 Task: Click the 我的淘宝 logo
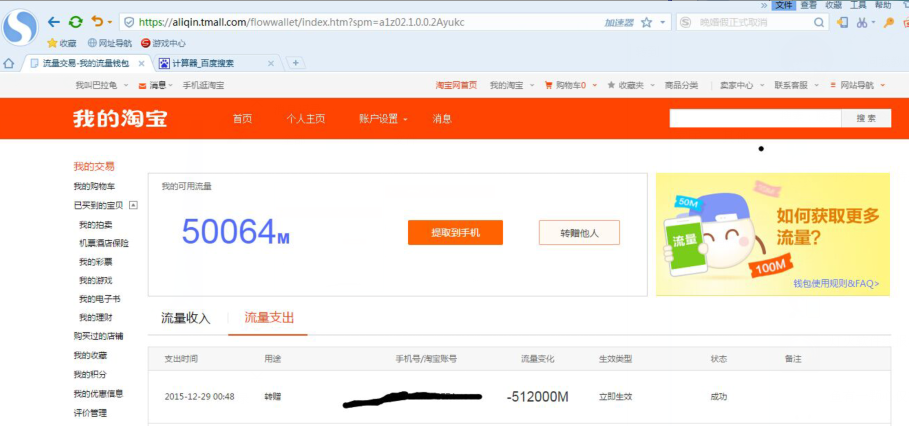[x=120, y=118]
